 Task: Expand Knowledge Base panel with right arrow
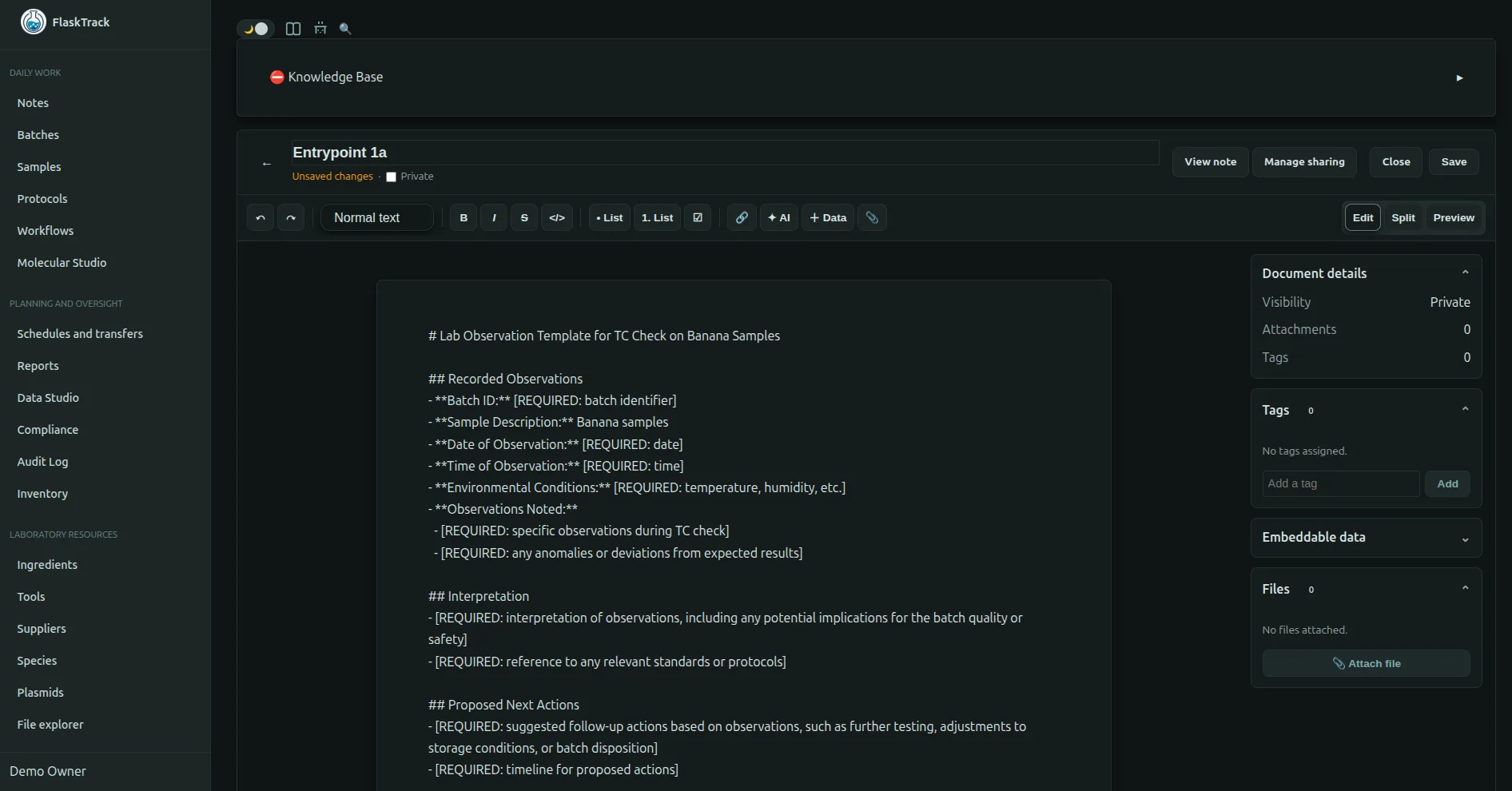coord(1459,78)
